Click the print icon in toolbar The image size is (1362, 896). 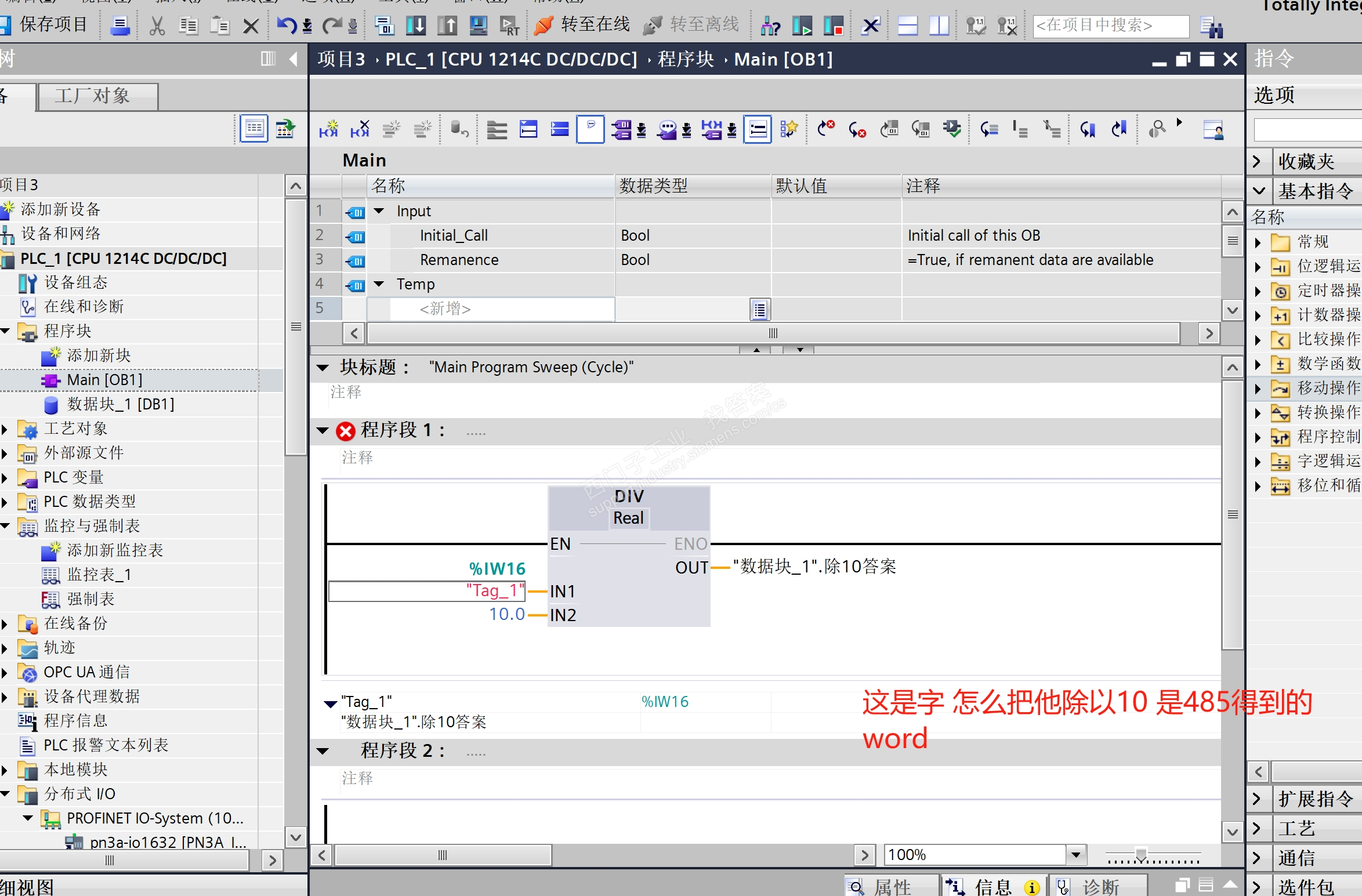120,25
